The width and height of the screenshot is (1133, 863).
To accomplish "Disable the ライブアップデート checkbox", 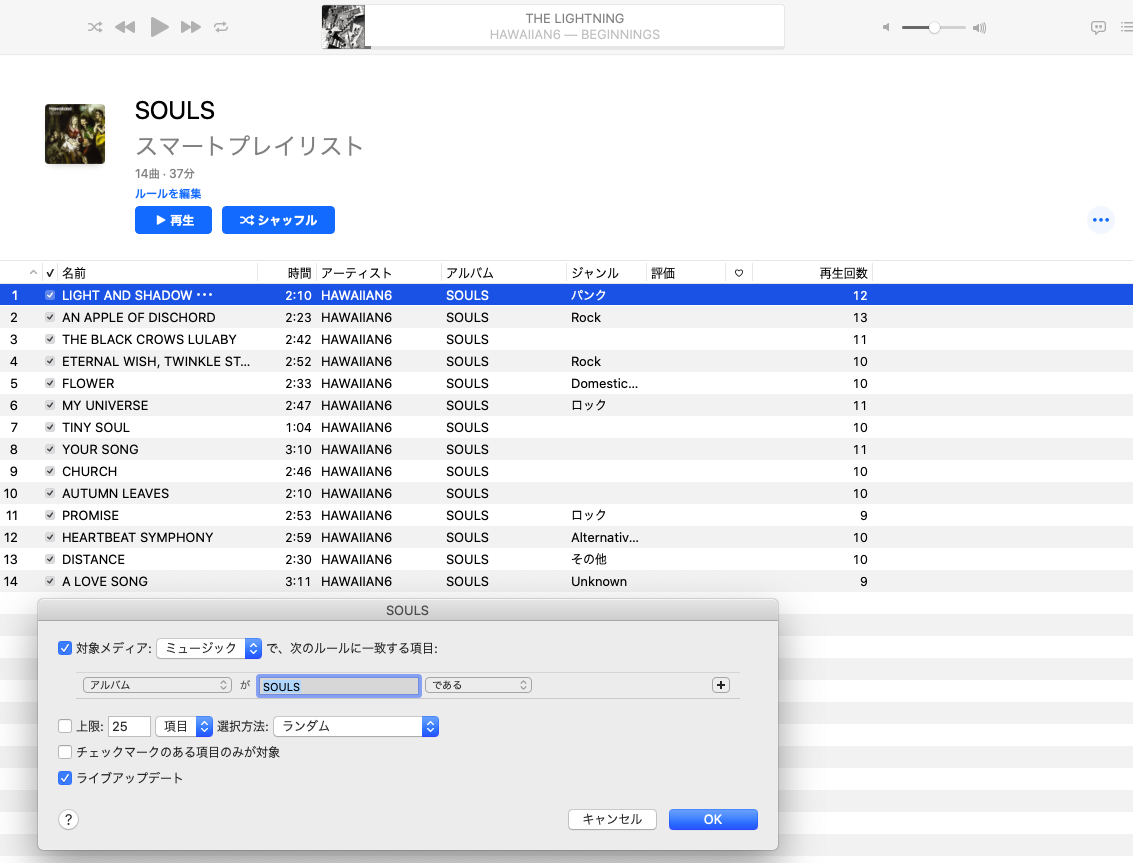I will 66,778.
